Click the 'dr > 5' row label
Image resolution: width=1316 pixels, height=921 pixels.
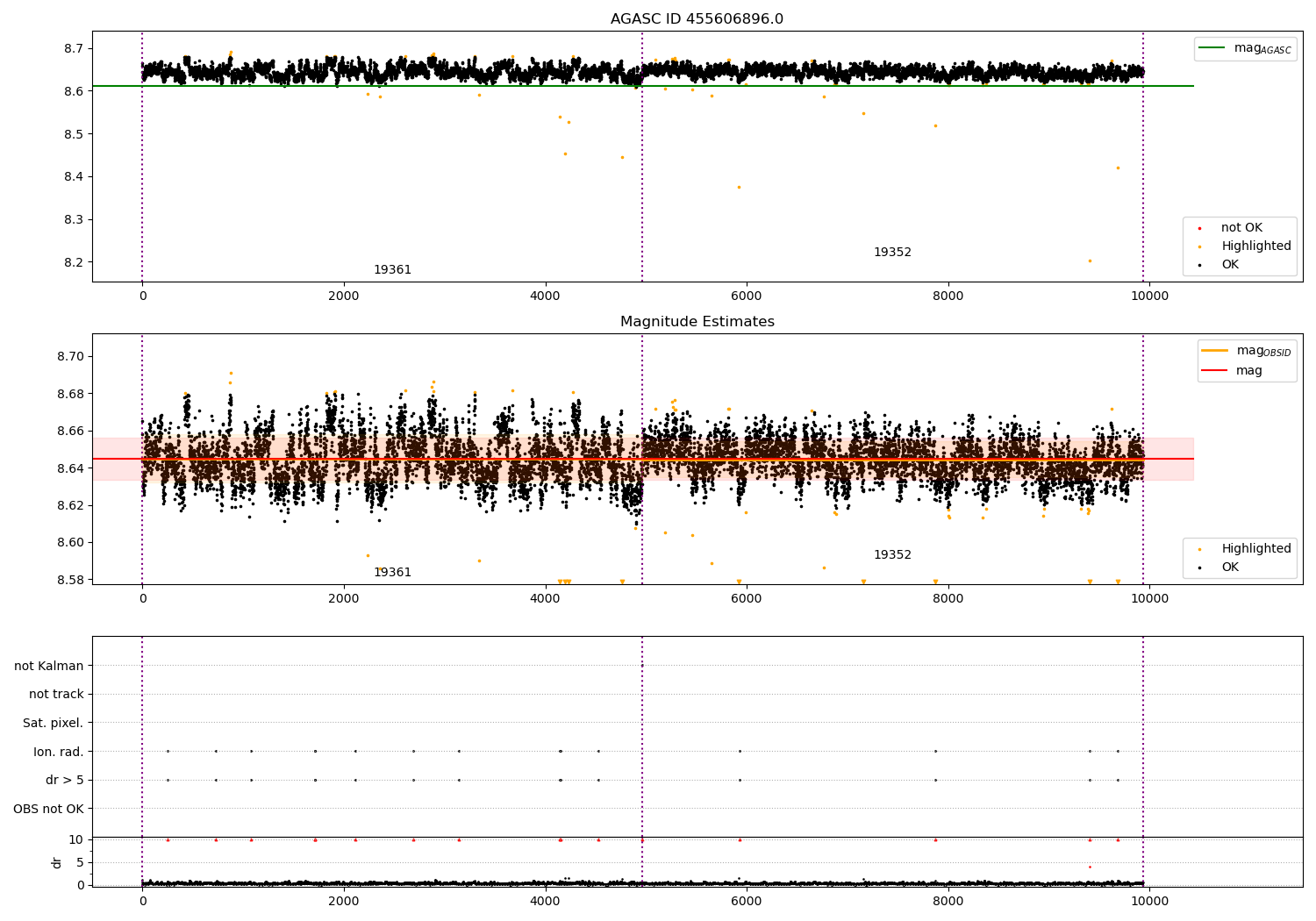point(64,780)
